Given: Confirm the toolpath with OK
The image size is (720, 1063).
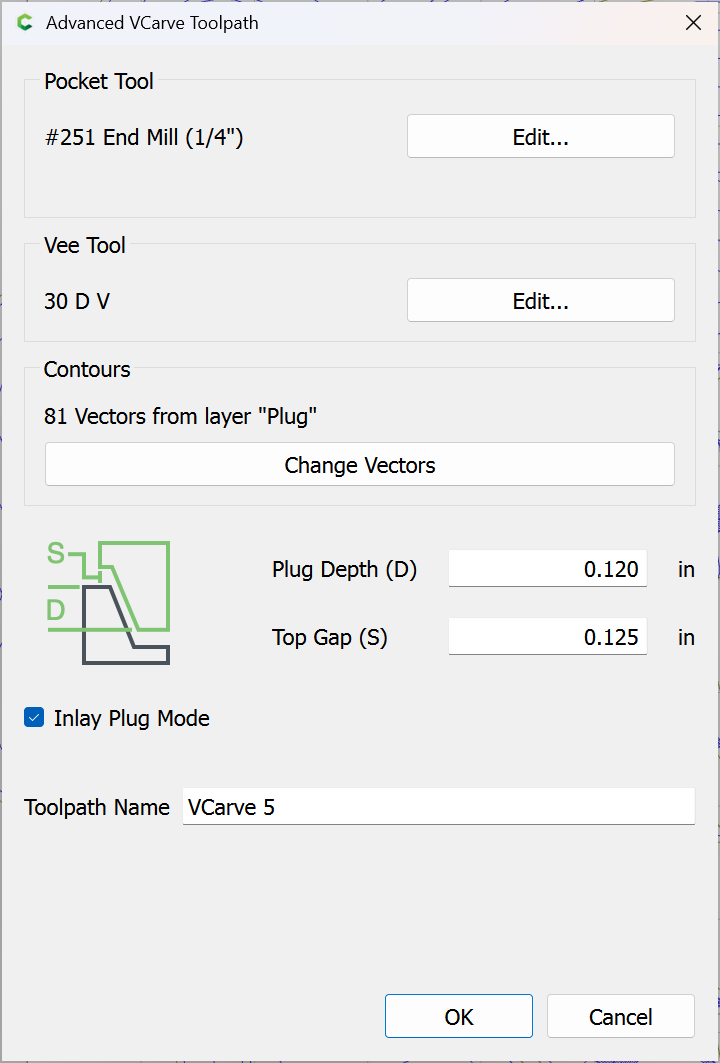Looking at the screenshot, I should 459,1017.
